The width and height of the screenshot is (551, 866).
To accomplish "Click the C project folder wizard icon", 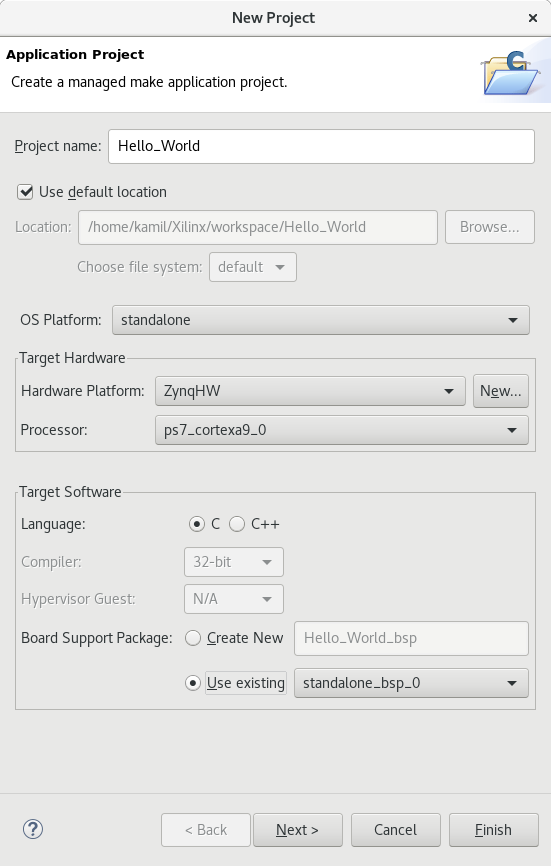I will pyautogui.click(x=511, y=74).
